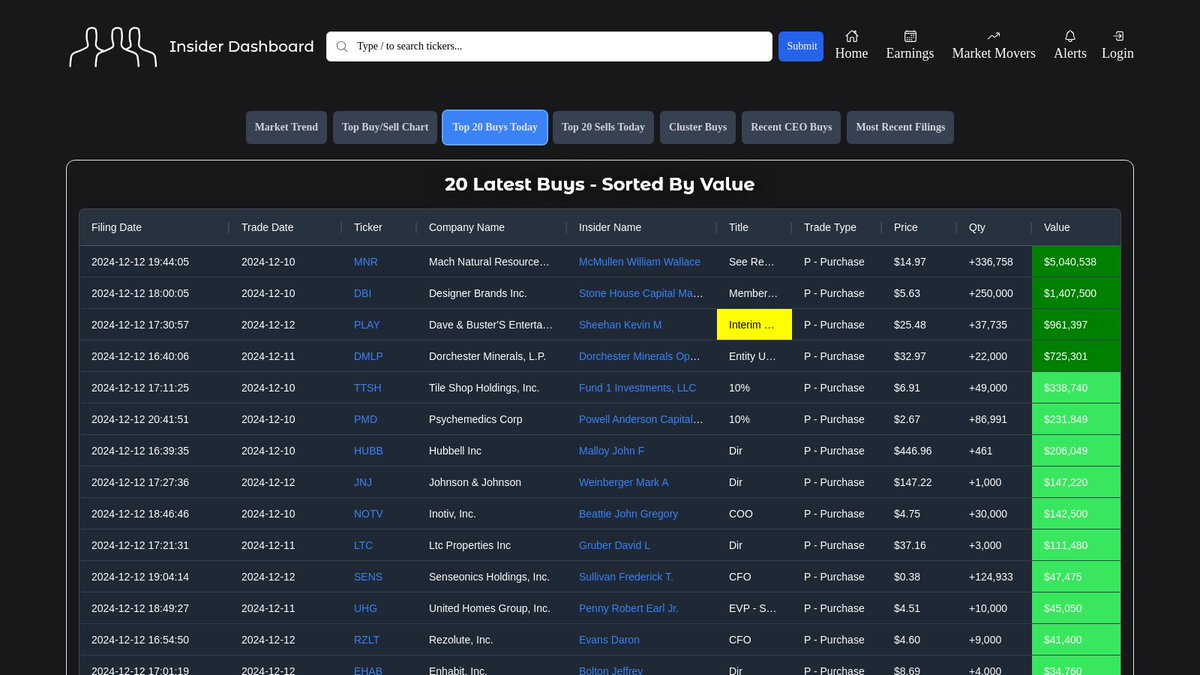Open insider Malloy John F link
Viewport: 1200px width, 675px height.
(612, 451)
